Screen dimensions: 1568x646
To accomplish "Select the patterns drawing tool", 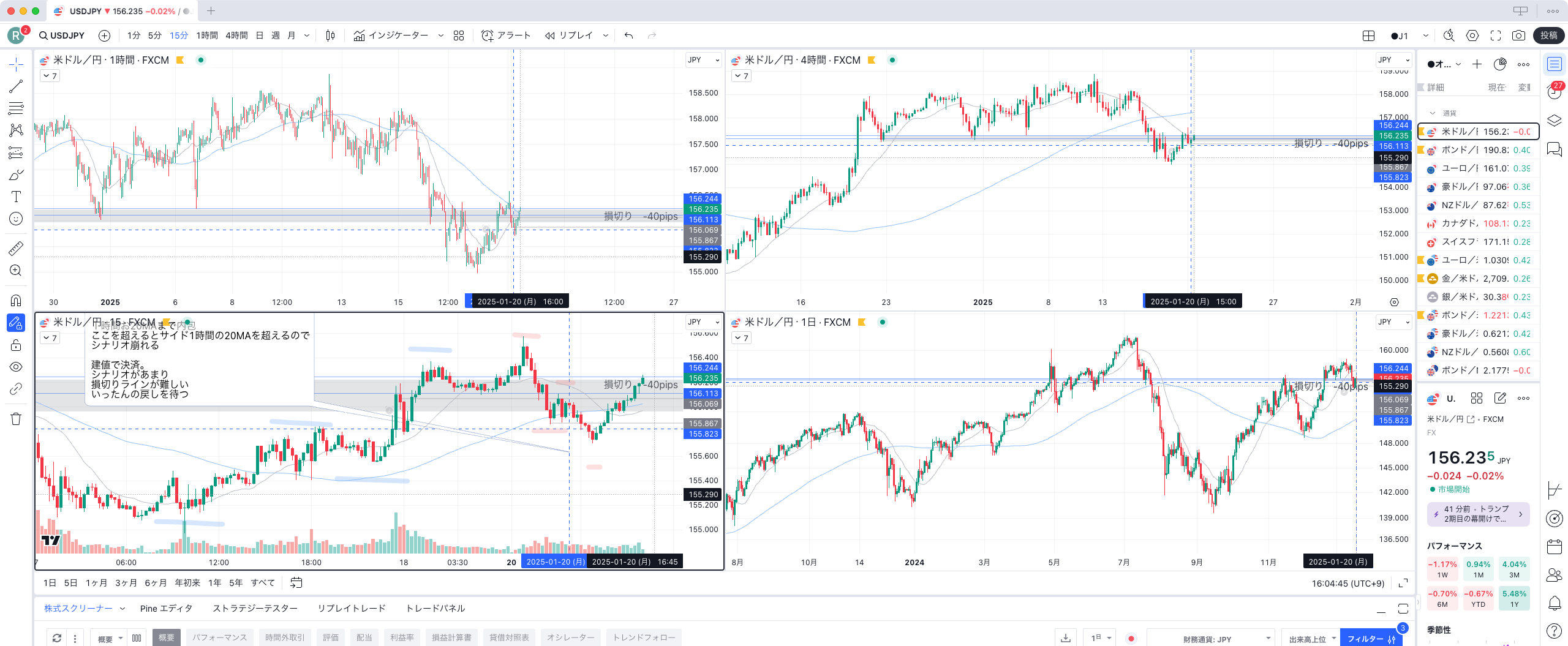I will click(16, 130).
